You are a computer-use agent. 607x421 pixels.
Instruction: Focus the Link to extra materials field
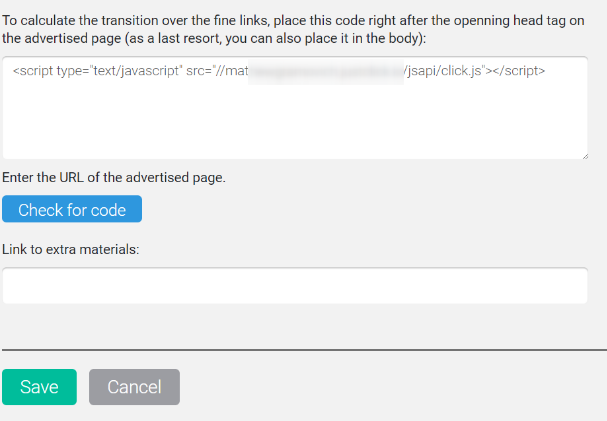[x=295, y=286]
